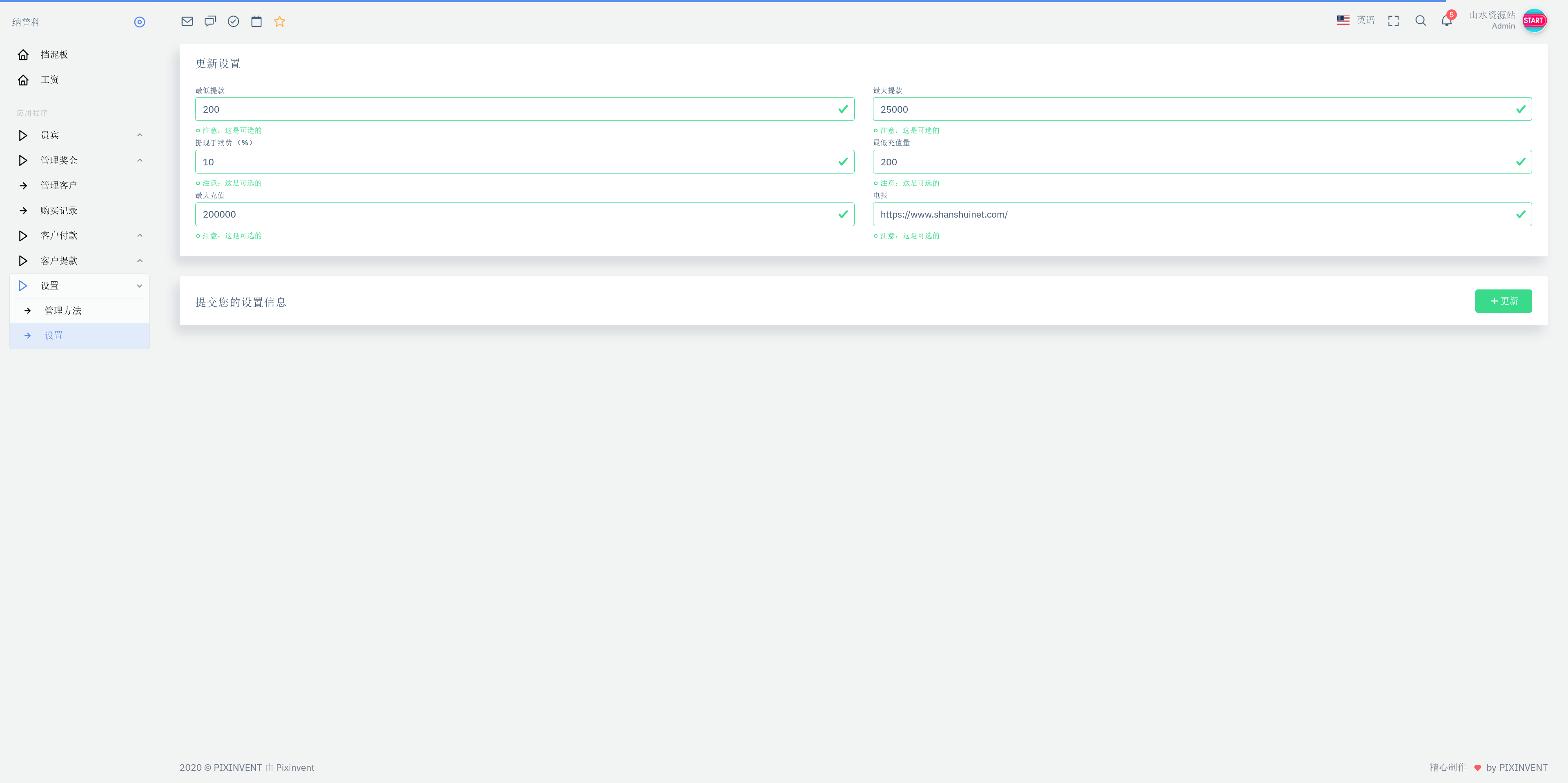The image size is (1568, 783).
Task: Open the email icon in the top toolbar
Action: (x=187, y=21)
